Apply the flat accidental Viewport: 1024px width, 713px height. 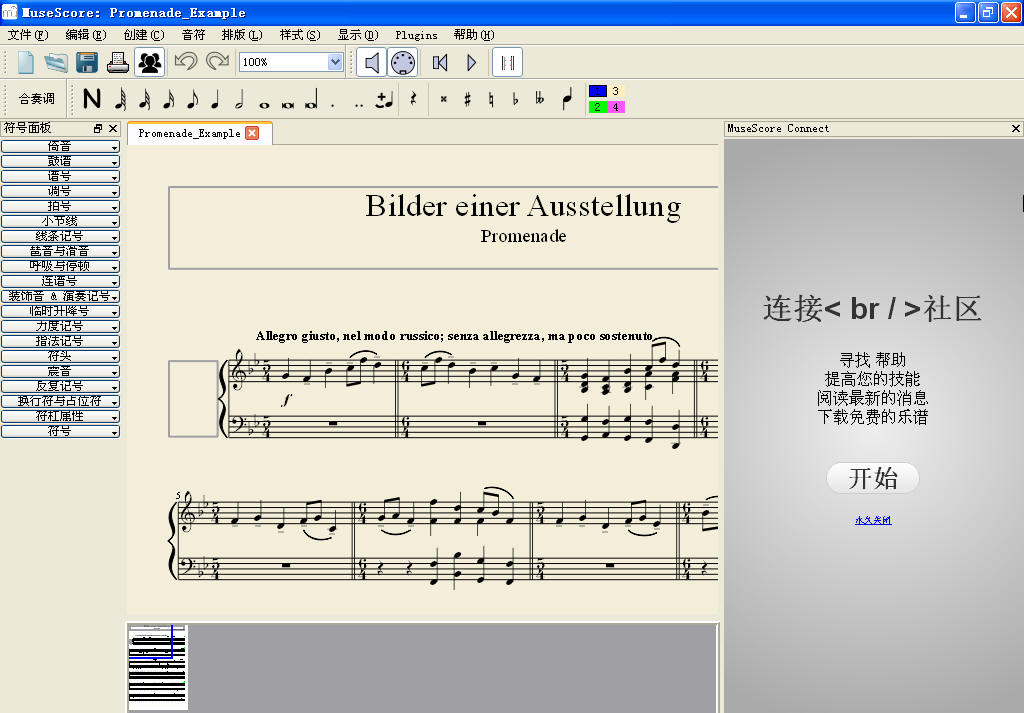[x=515, y=99]
